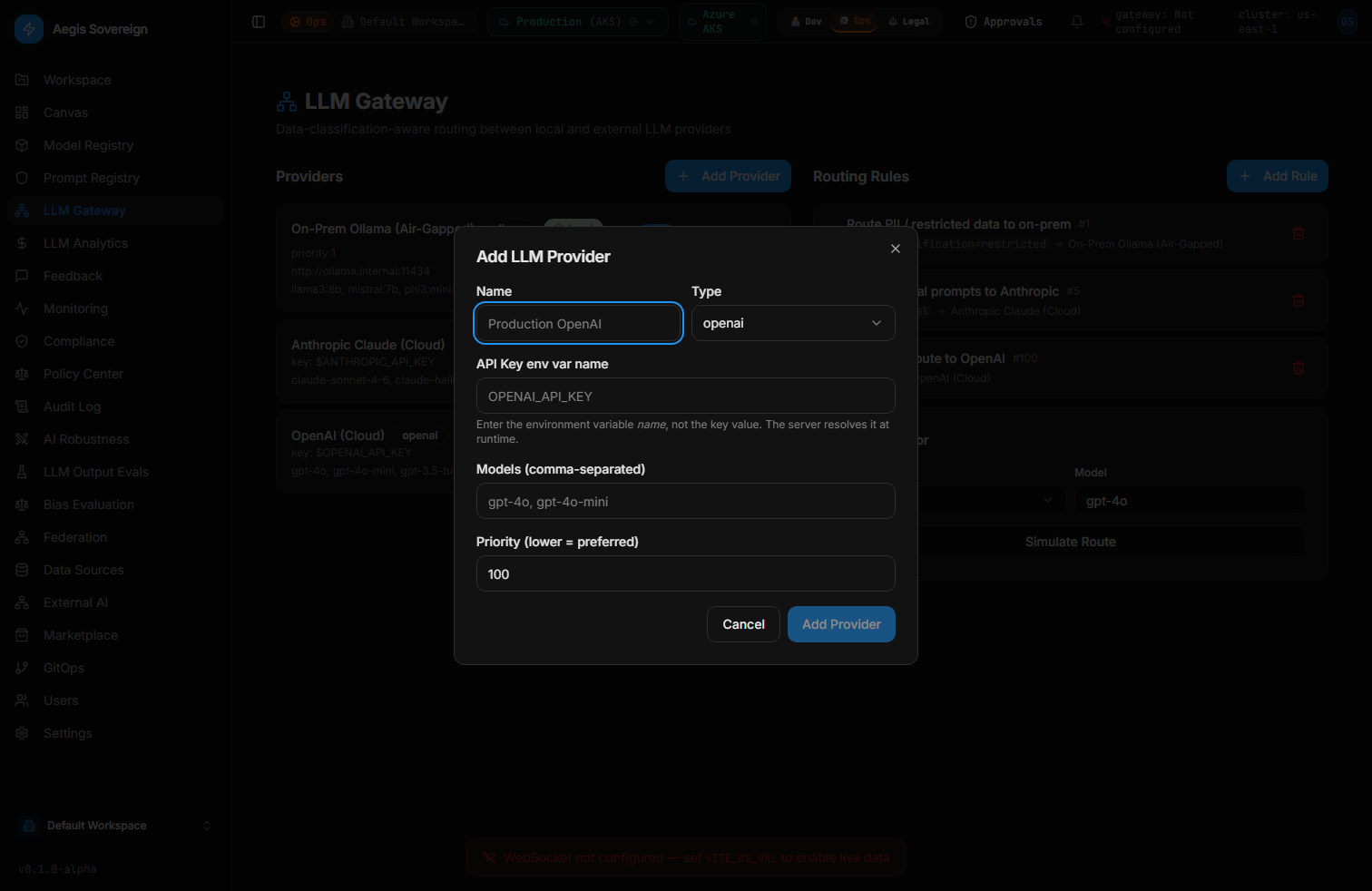
Task: Click the 'gateway: Not configured' status text
Action: pos(1154,22)
